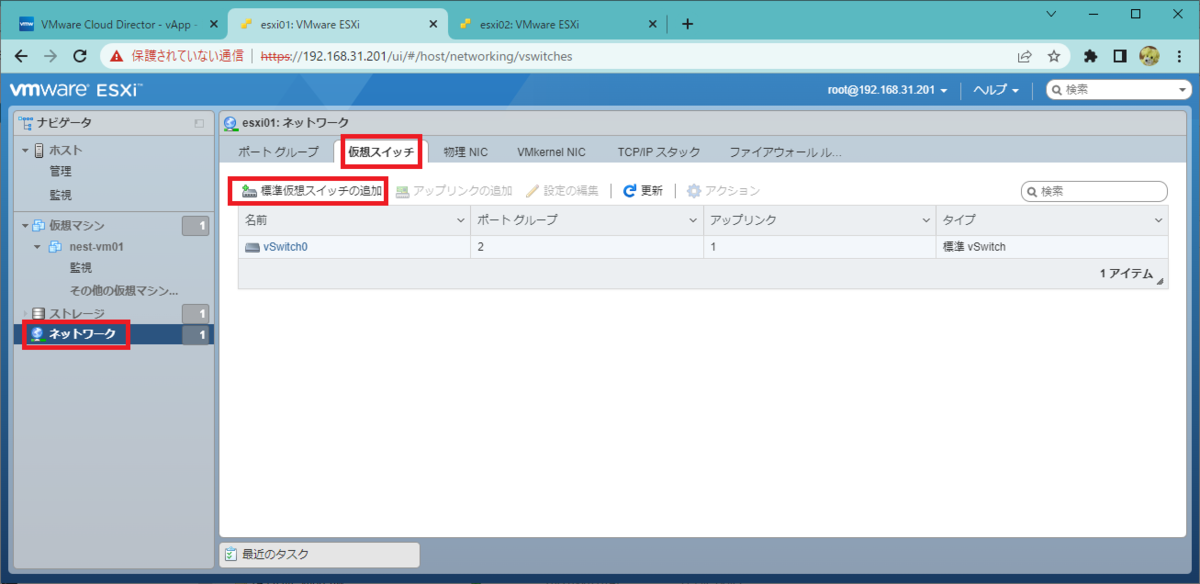Switch to the 物理 NIC tab
This screenshot has height=584, width=1200.
click(468, 152)
